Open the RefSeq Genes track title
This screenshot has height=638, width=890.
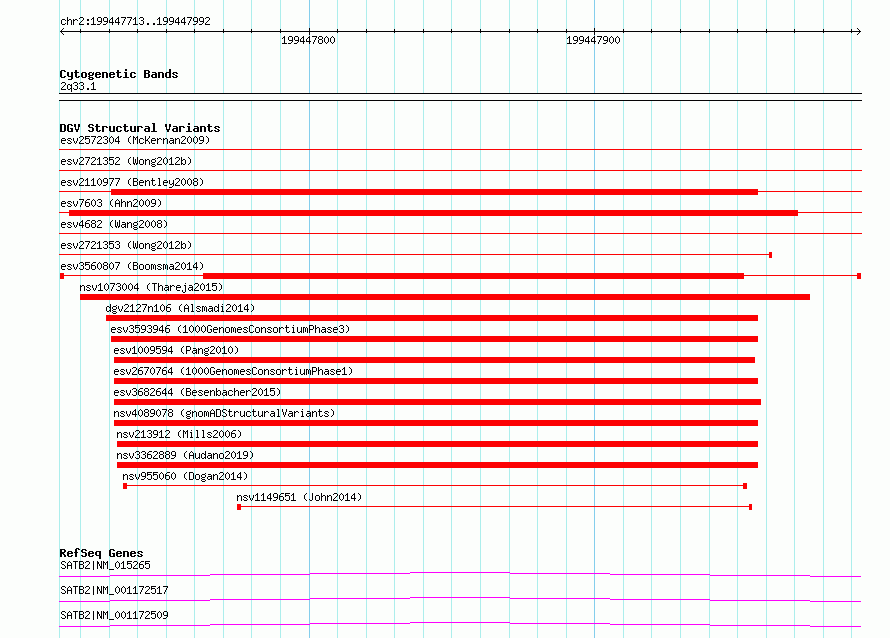(x=101, y=553)
